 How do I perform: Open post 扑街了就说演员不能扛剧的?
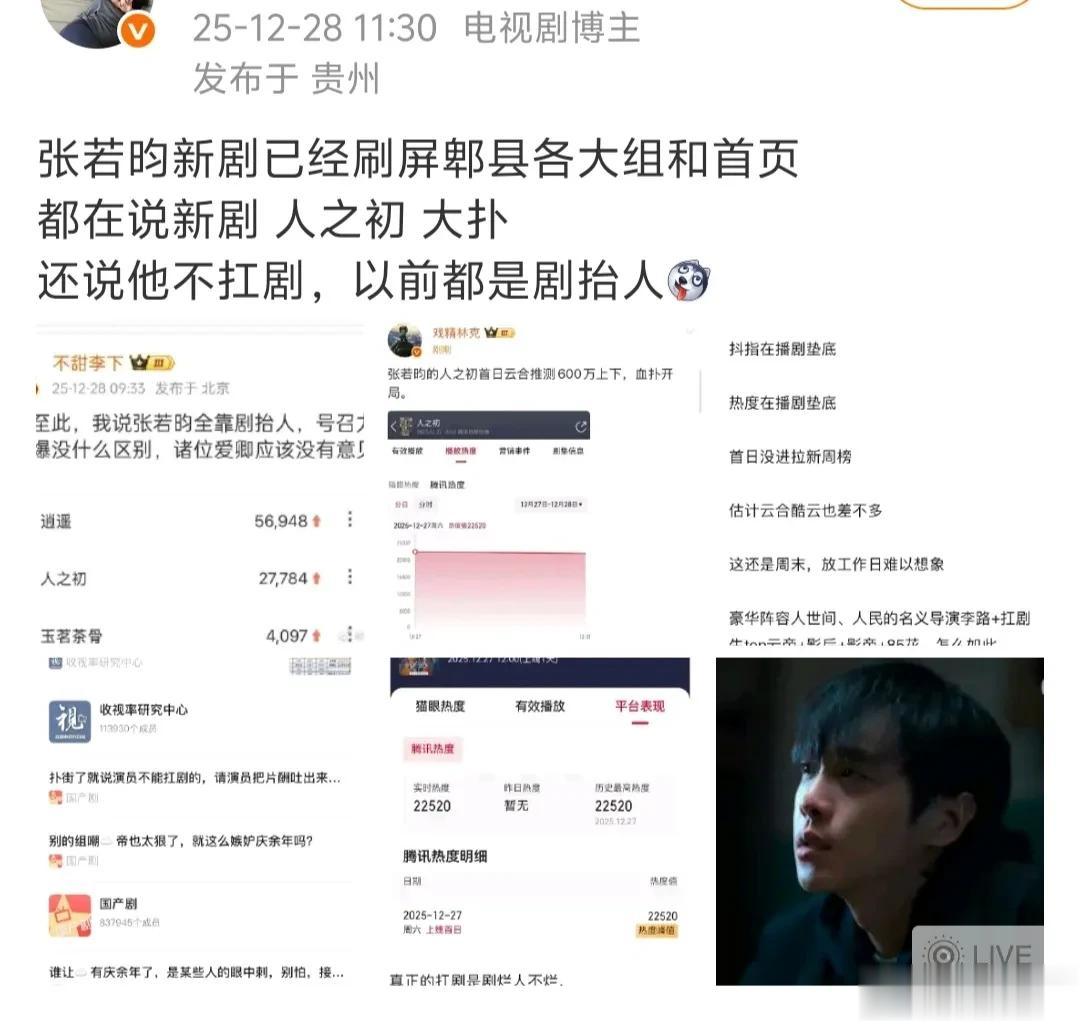click(194, 778)
